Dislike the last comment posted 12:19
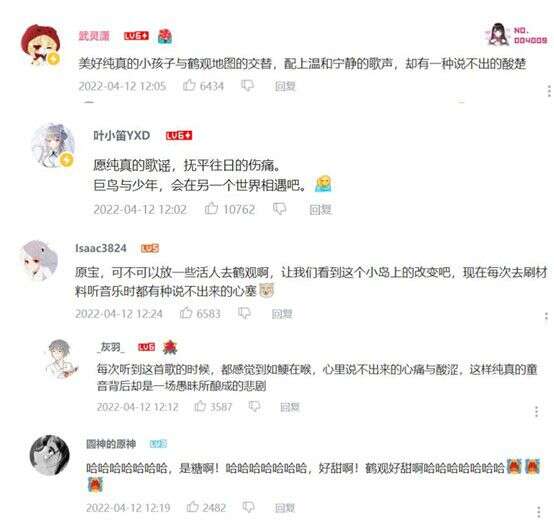 (x=249, y=507)
